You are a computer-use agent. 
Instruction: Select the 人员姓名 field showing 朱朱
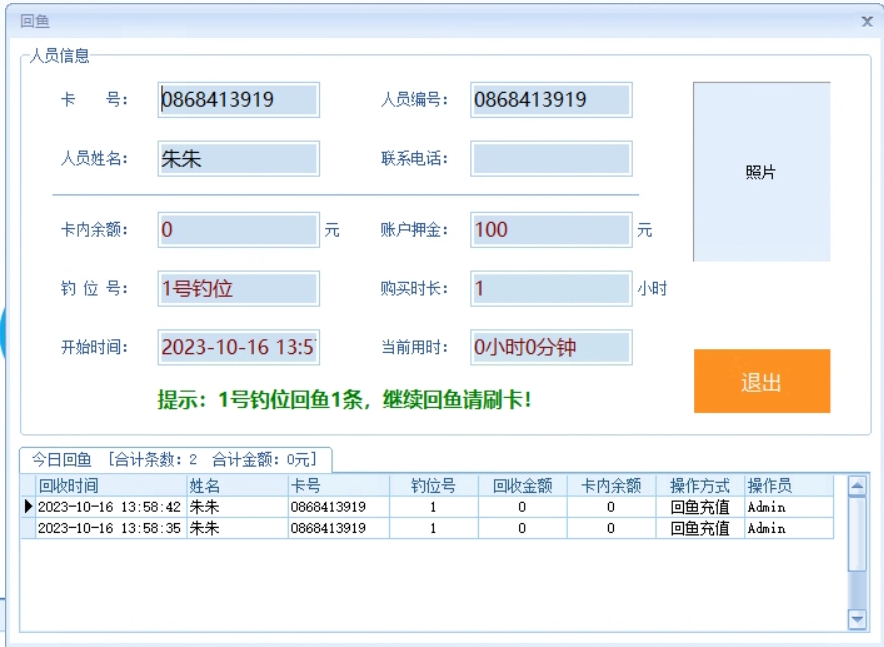point(238,159)
